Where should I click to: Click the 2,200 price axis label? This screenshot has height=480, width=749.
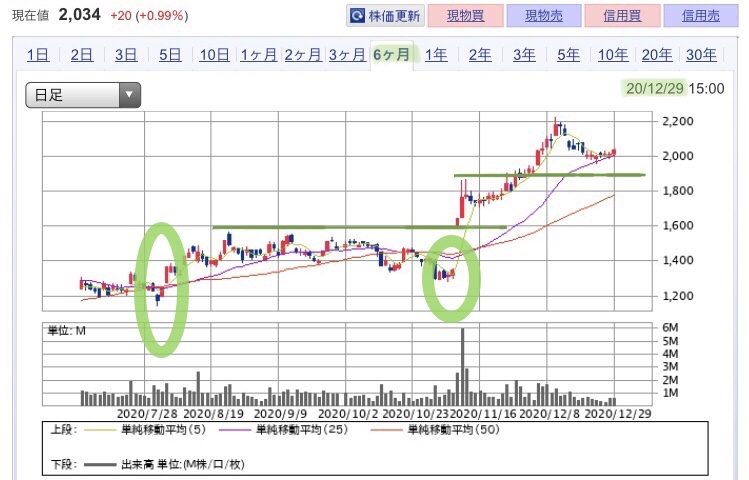pyautogui.click(x=677, y=121)
